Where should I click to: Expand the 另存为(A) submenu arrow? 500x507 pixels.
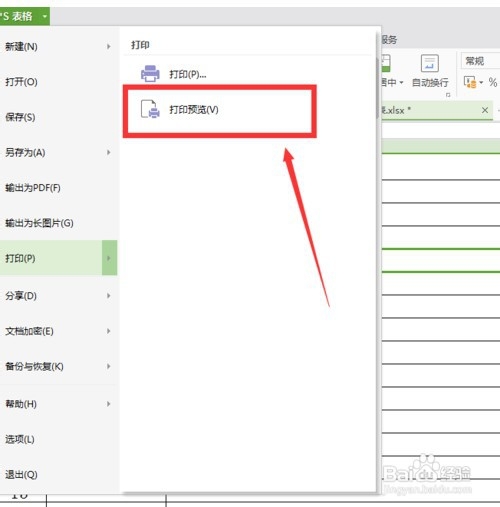click(109, 152)
